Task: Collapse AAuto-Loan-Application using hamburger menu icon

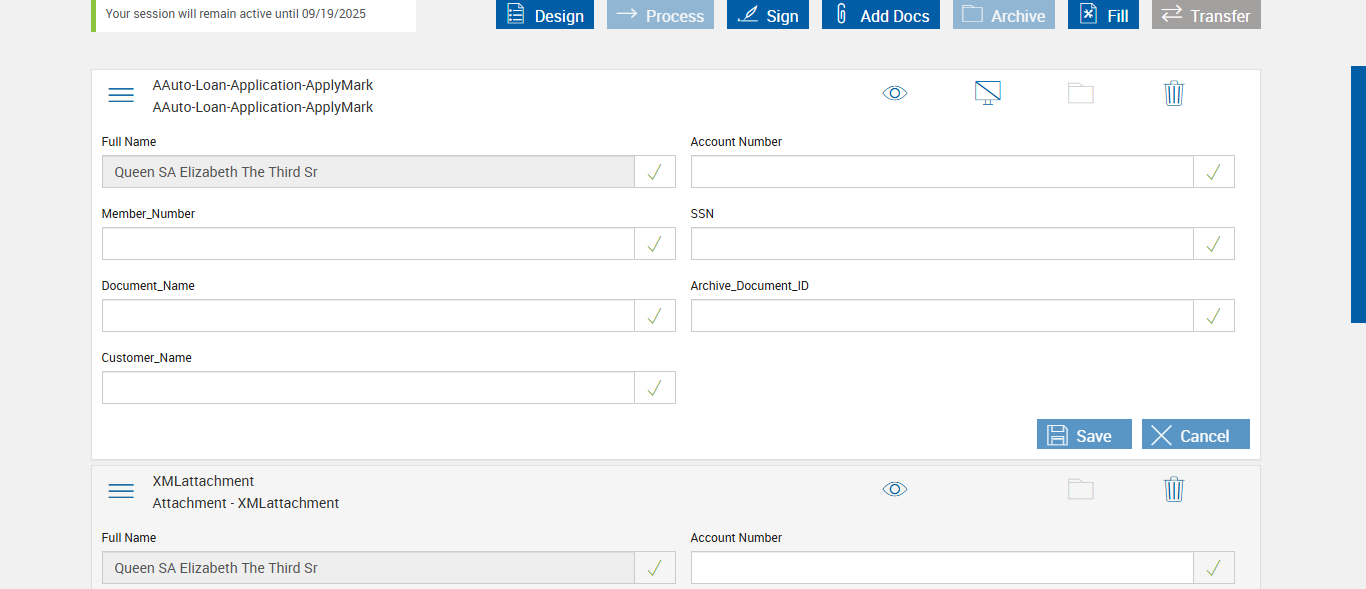Action: click(x=121, y=95)
